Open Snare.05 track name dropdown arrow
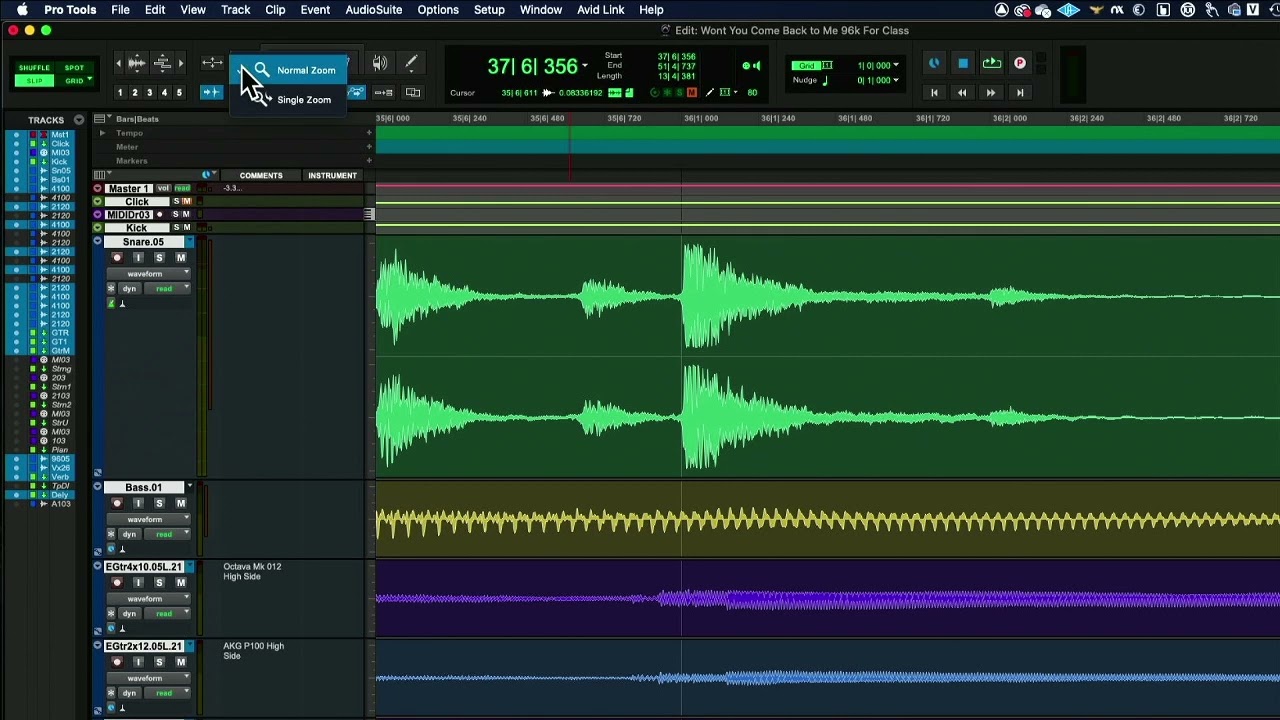The height and width of the screenshot is (720, 1280). tap(189, 242)
